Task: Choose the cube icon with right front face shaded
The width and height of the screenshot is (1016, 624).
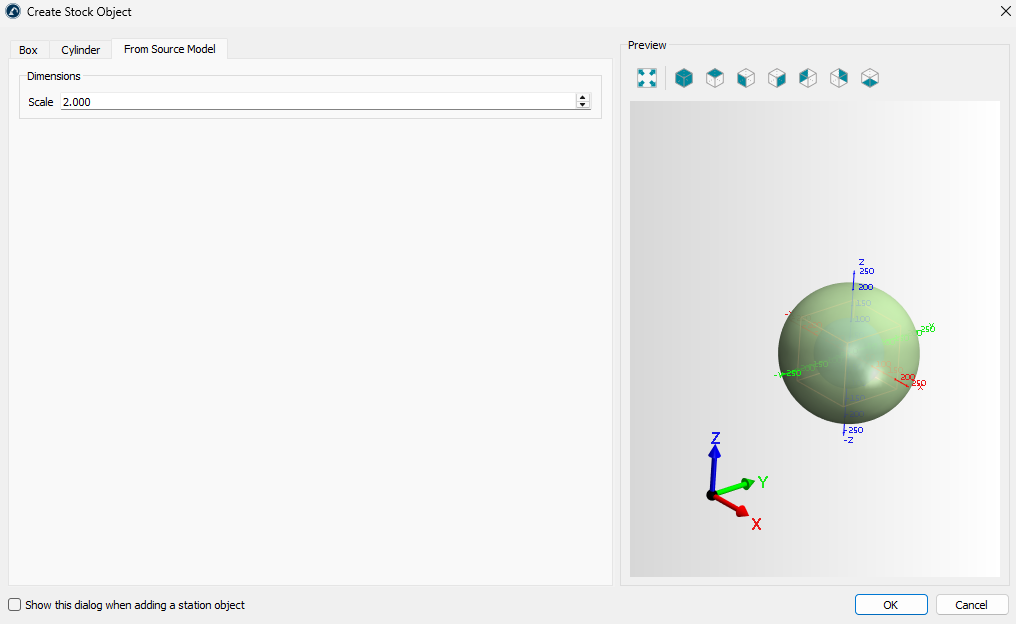Action: pyautogui.click(x=777, y=78)
